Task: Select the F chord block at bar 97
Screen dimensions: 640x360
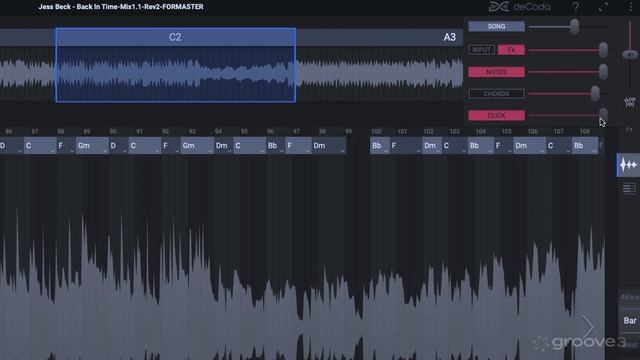Action: [x=299, y=146]
